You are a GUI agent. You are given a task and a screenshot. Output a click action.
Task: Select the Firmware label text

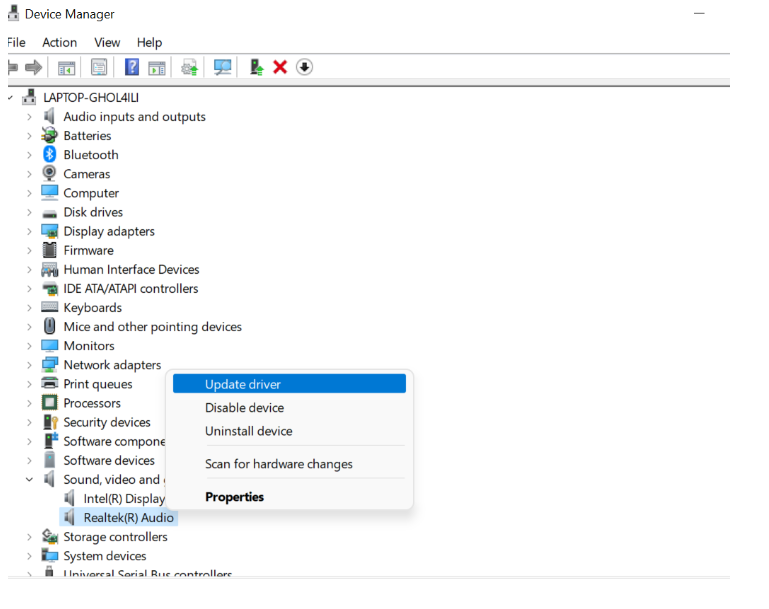coord(88,251)
